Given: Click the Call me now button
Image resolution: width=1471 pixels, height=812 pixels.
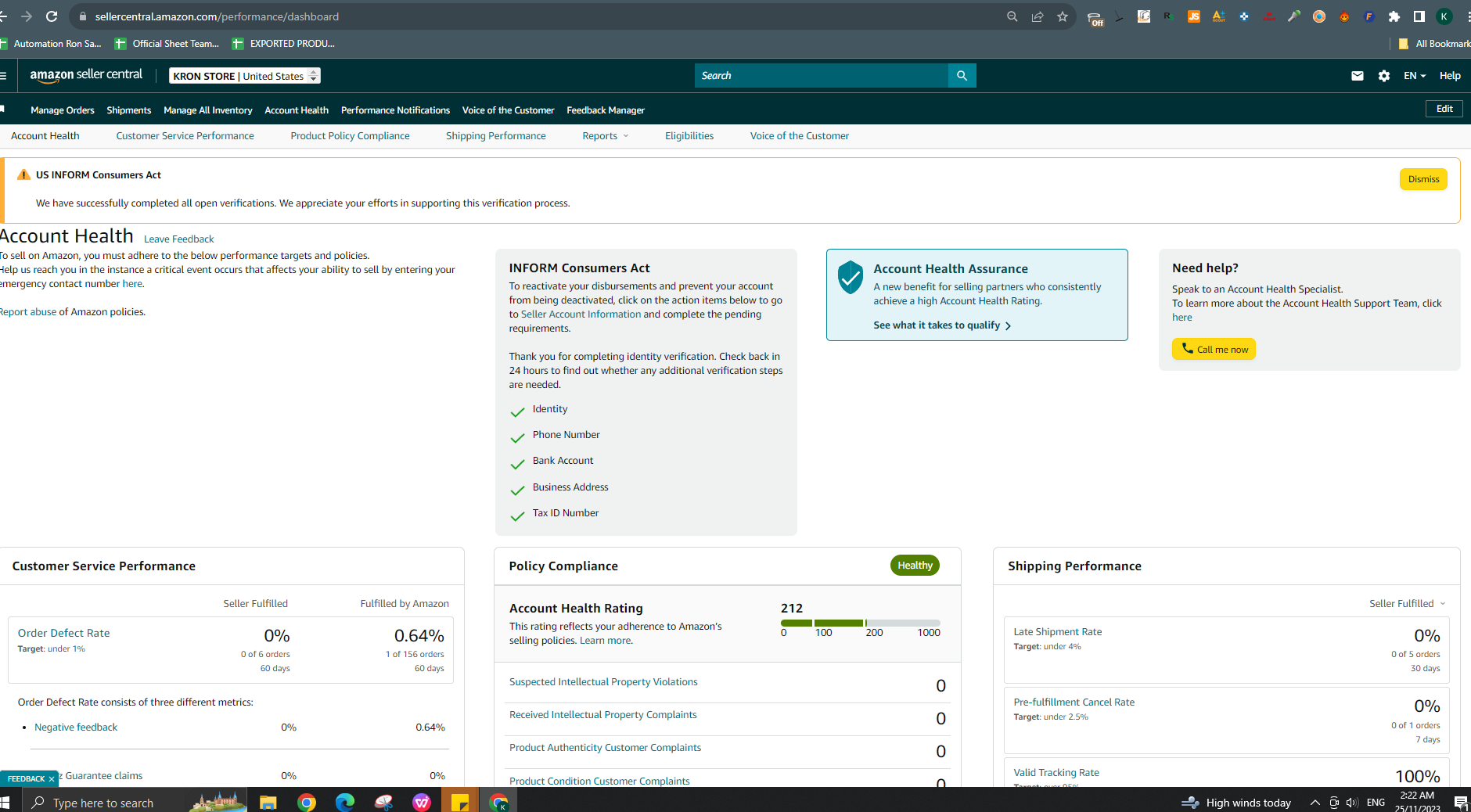Looking at the screenshot, I should click(1214, 349).
